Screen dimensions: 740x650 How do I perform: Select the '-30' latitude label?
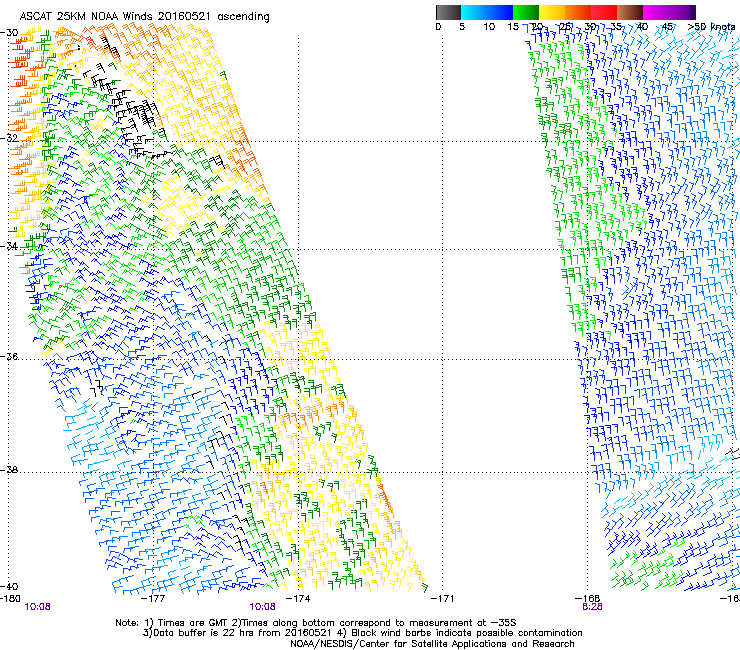point(9,32)
